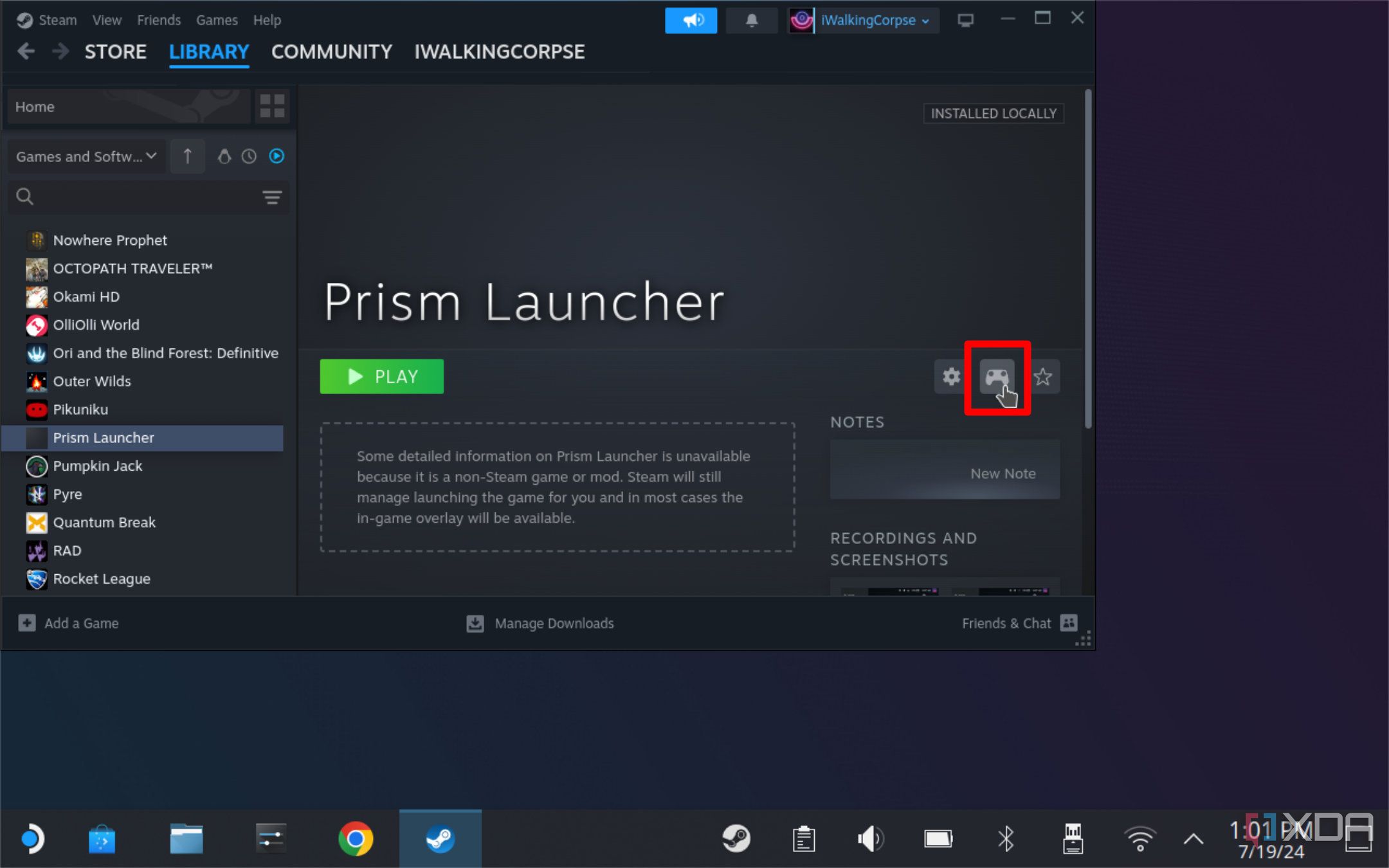Toggle ready-to-play filter icon
The image size is (1389, 868).
coord(277,156)
